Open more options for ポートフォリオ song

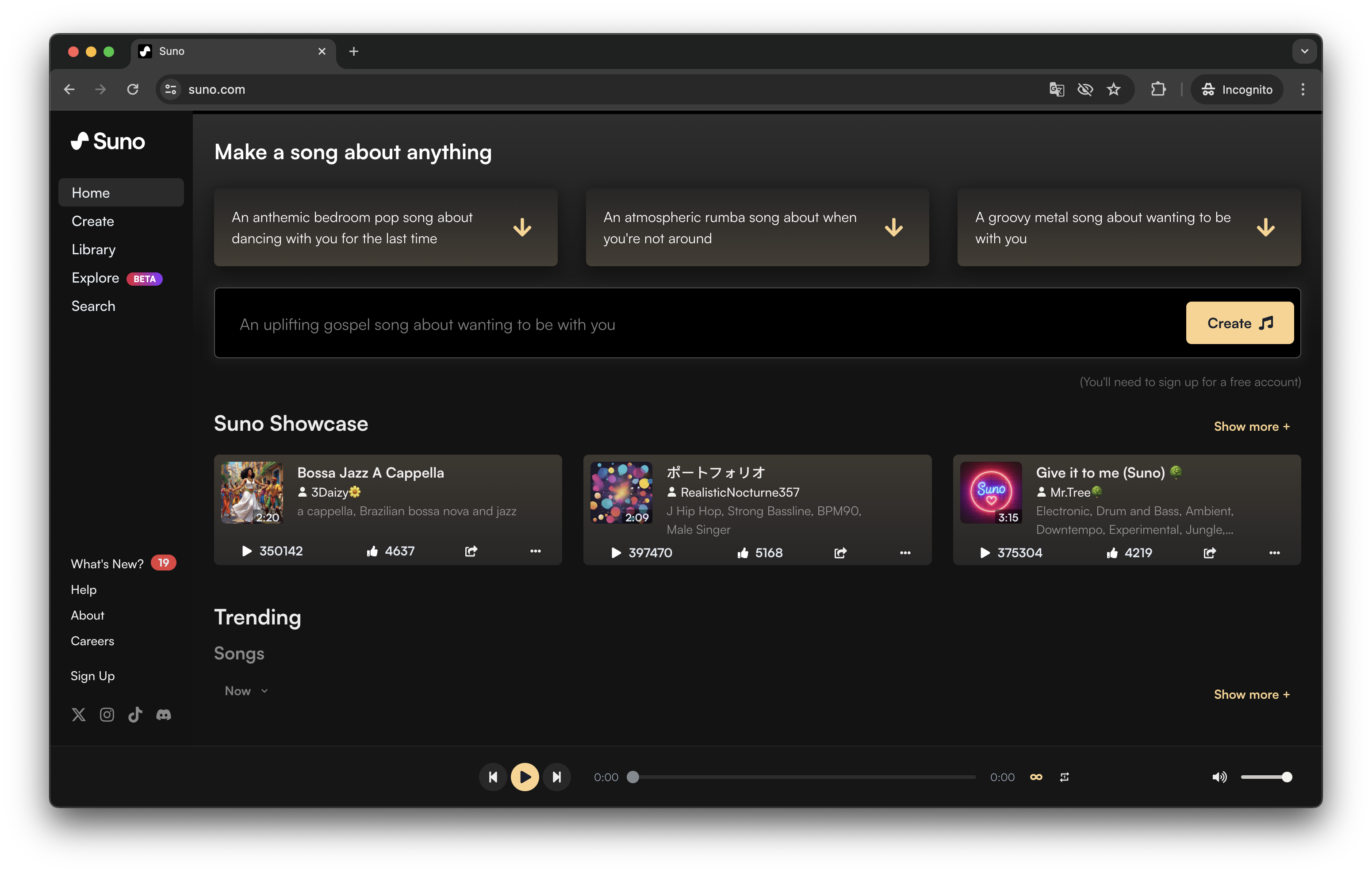[x=905, y=553]
